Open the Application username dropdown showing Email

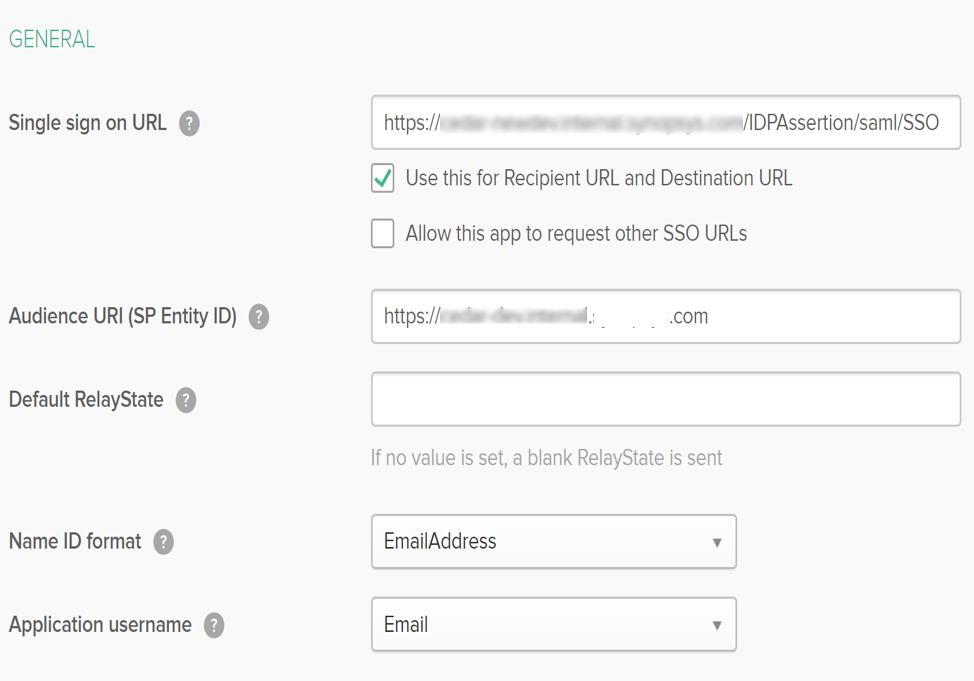click(x=554, y=624)
